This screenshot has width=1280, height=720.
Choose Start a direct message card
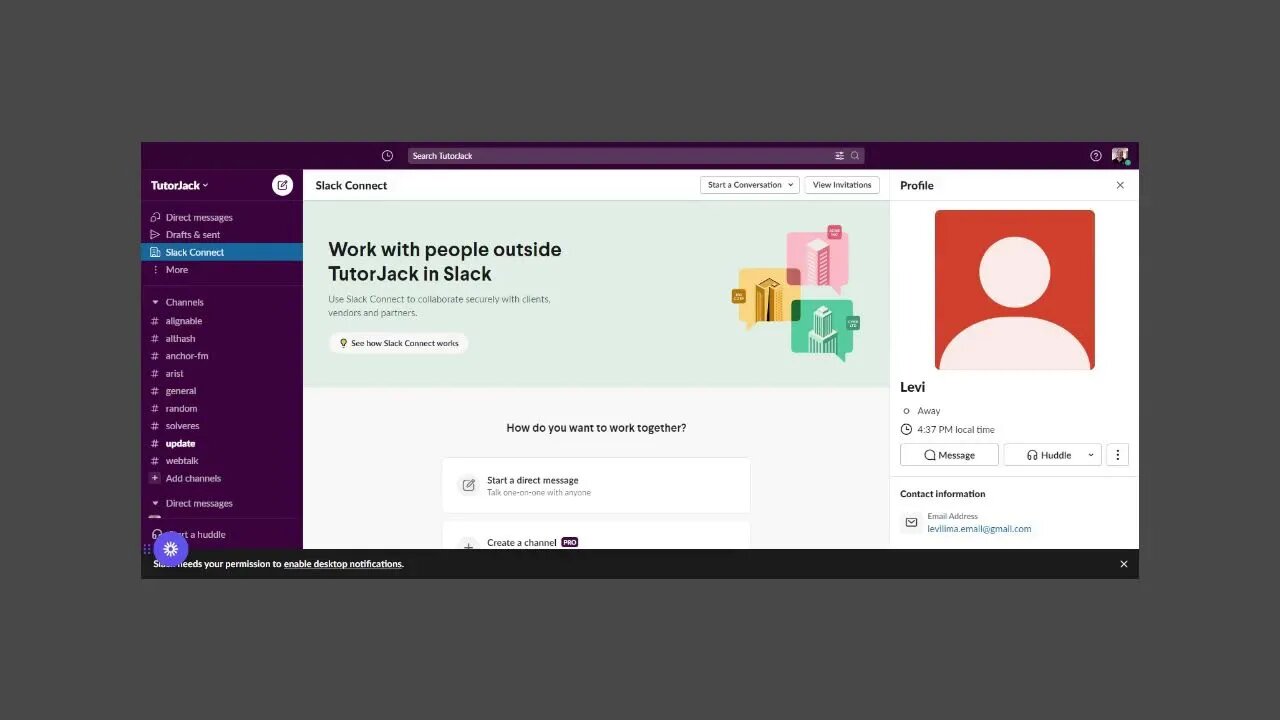(x=596, y=485)
